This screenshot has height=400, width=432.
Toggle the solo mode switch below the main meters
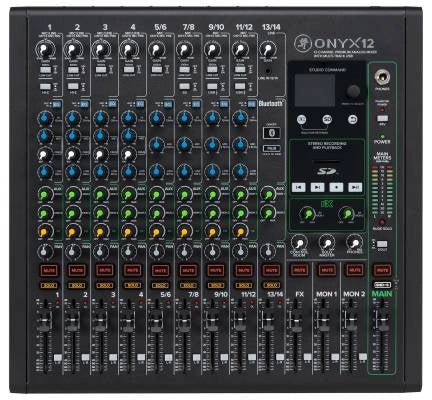click(382, 244)
